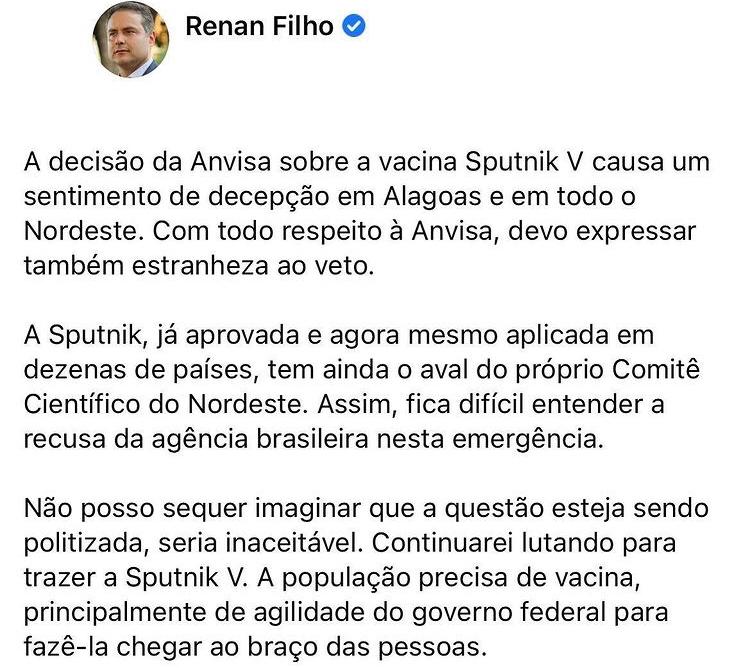Select the paragraph beginning "A Sputnik, já aprovada"
750x668 pixels.
362,387
